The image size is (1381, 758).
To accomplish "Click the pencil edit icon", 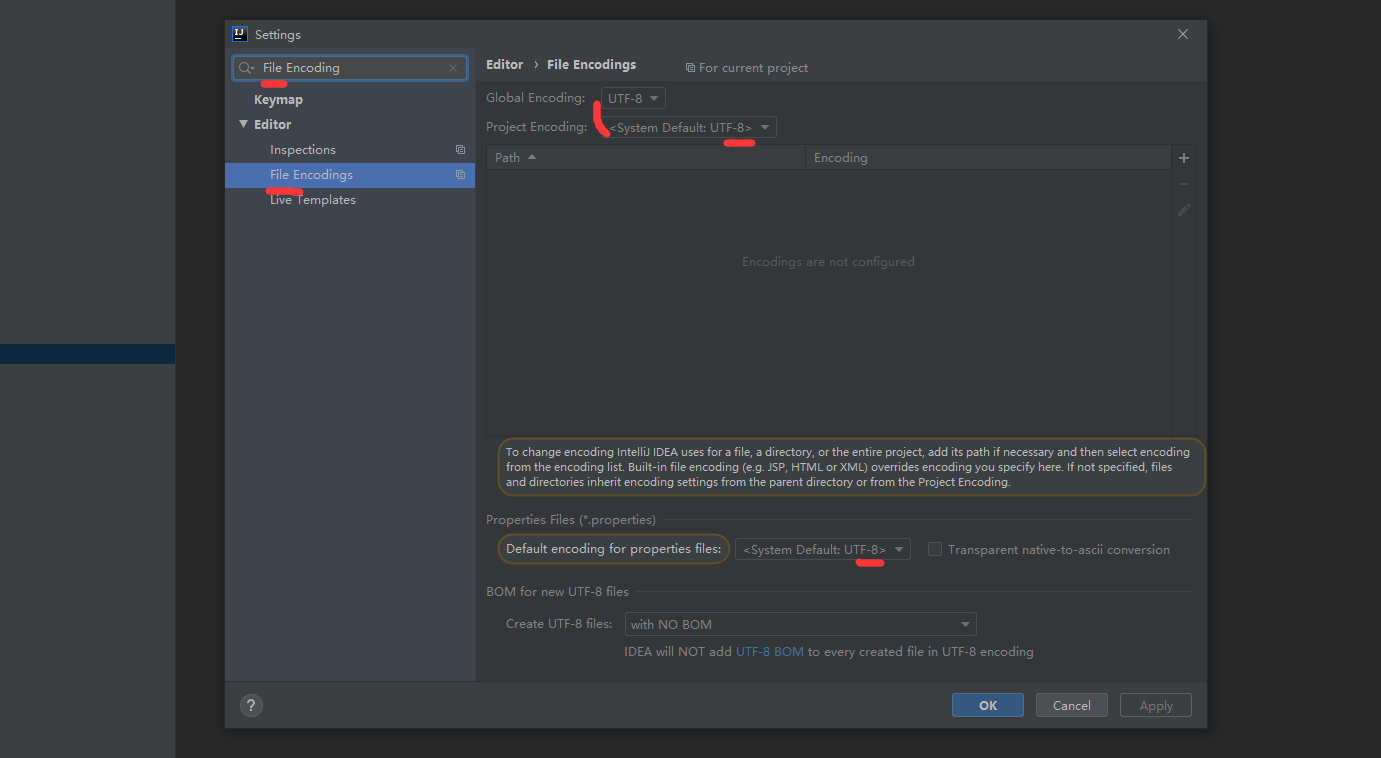I will [1184, 210].
